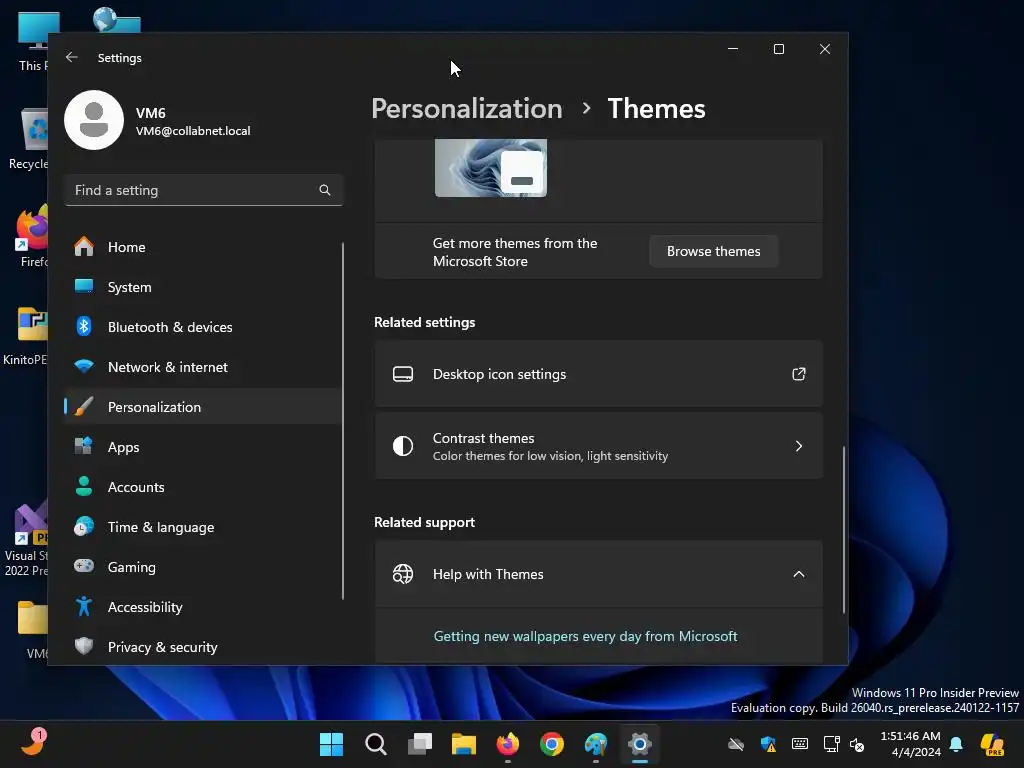Open the widgets icon with notification badge
Image resolution: width=1024 pixels, height=768 pixels.
(x=33, y=743)
